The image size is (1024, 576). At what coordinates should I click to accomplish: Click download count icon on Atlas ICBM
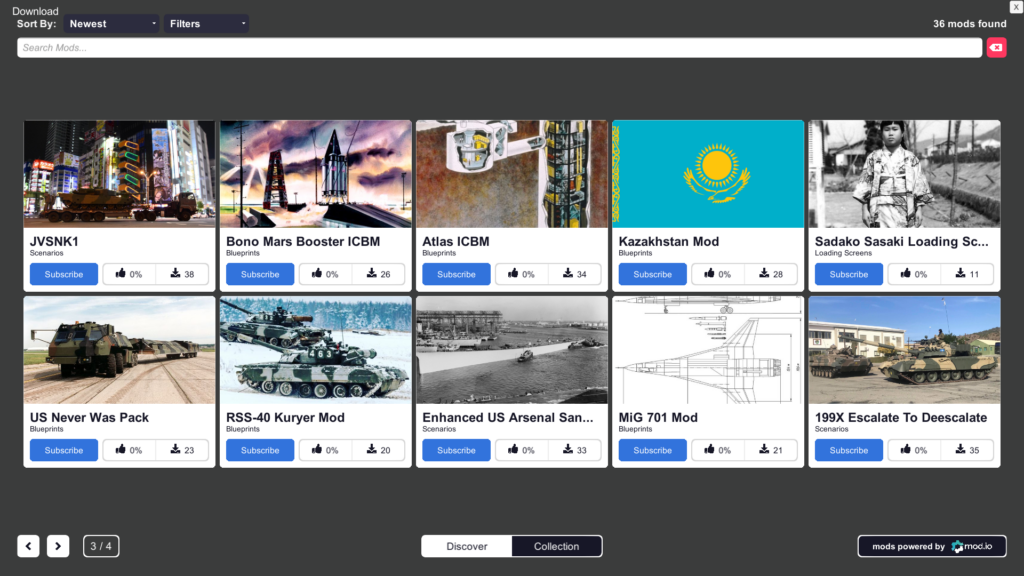click(568, 274)
